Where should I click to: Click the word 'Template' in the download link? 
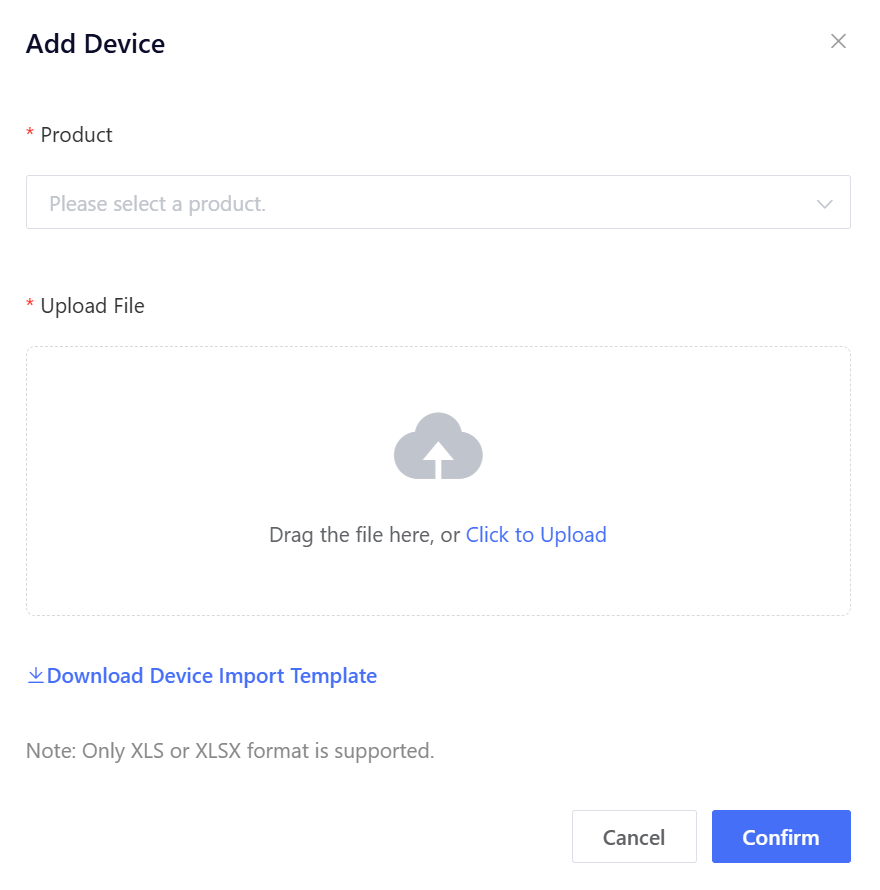coord(333,676)
